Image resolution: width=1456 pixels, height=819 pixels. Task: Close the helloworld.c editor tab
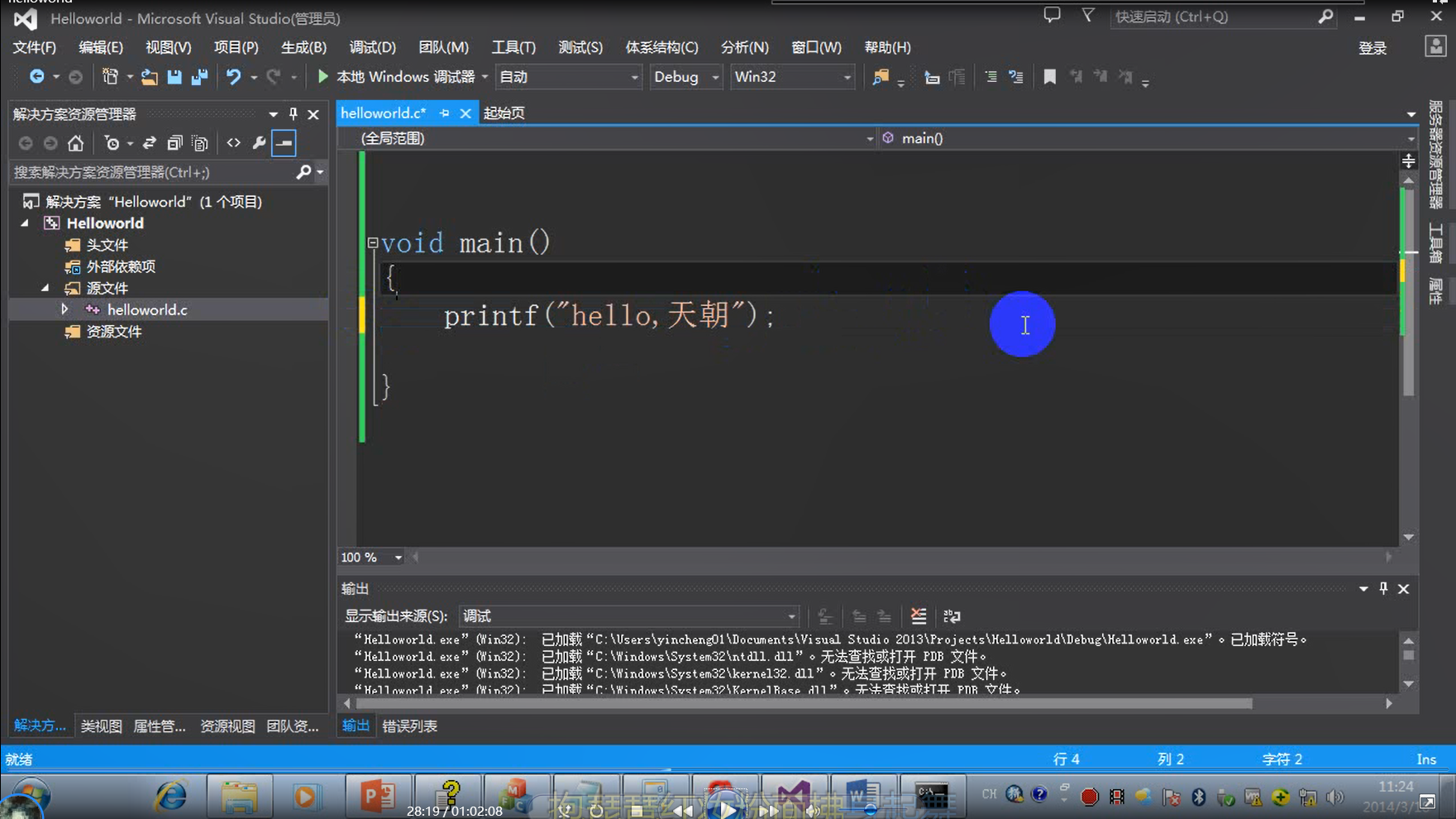click(x=465, y=113)
